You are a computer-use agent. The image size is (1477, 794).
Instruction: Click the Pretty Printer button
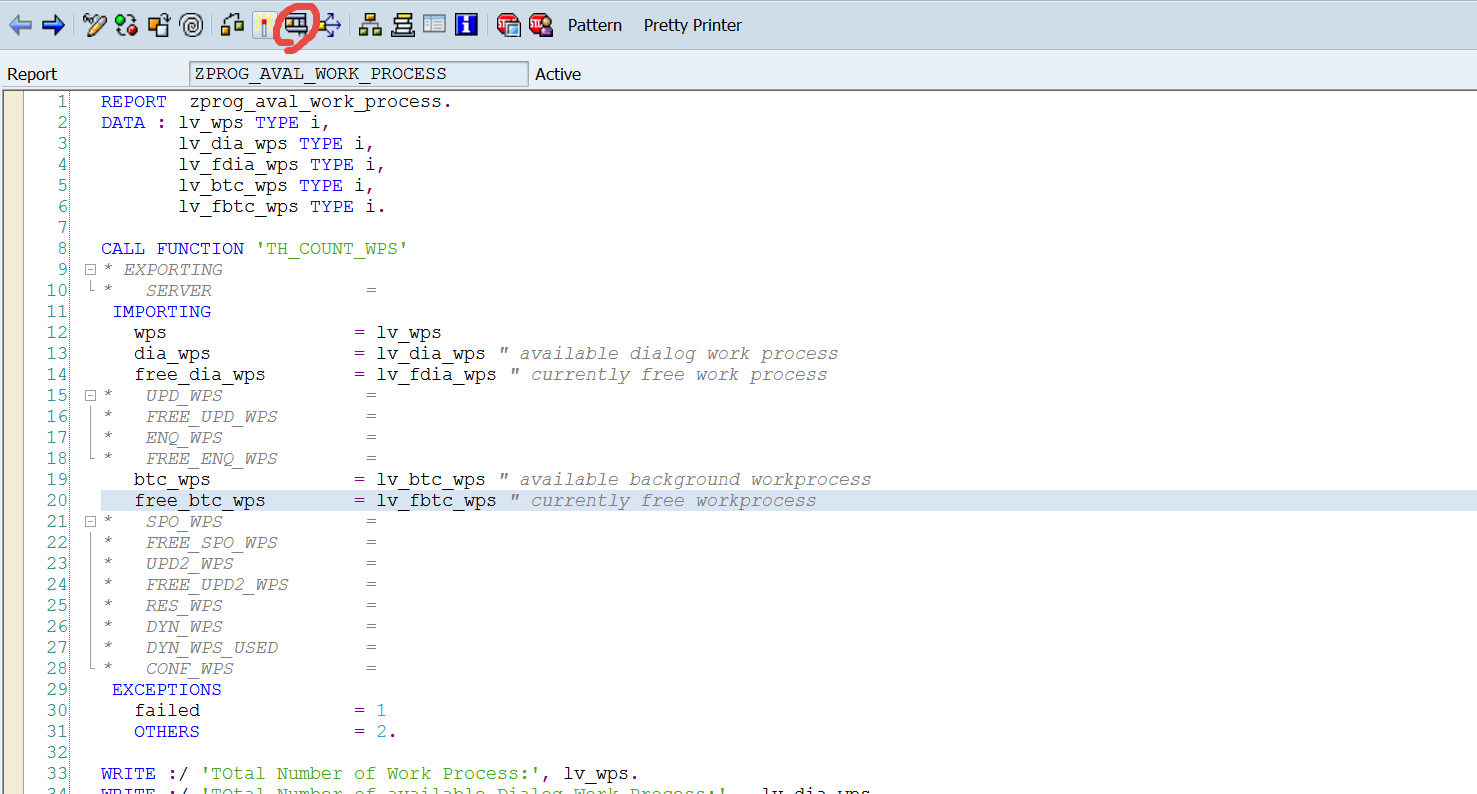[x=692, y=25]
